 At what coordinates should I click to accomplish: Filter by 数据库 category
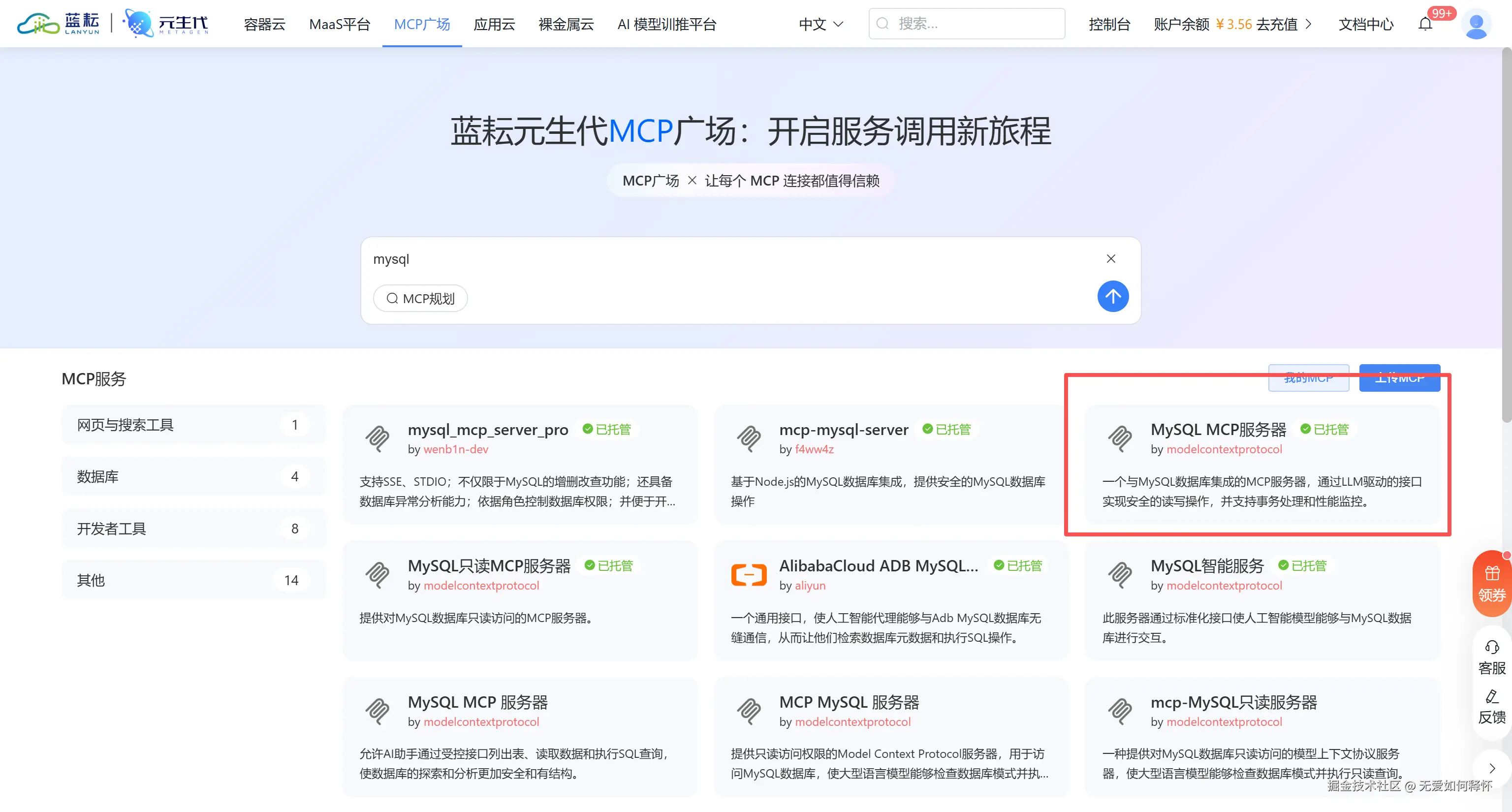[193, 476]
